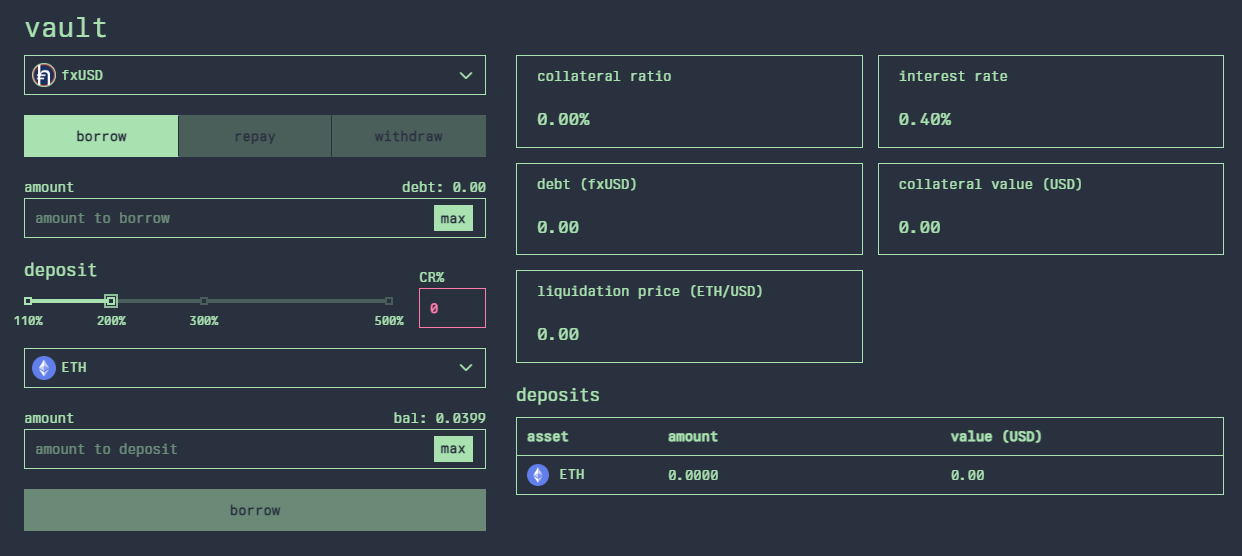Set the deposit slider to the 500% stop
Viewport: 1242px width, 556px height.
click(389, 301)
